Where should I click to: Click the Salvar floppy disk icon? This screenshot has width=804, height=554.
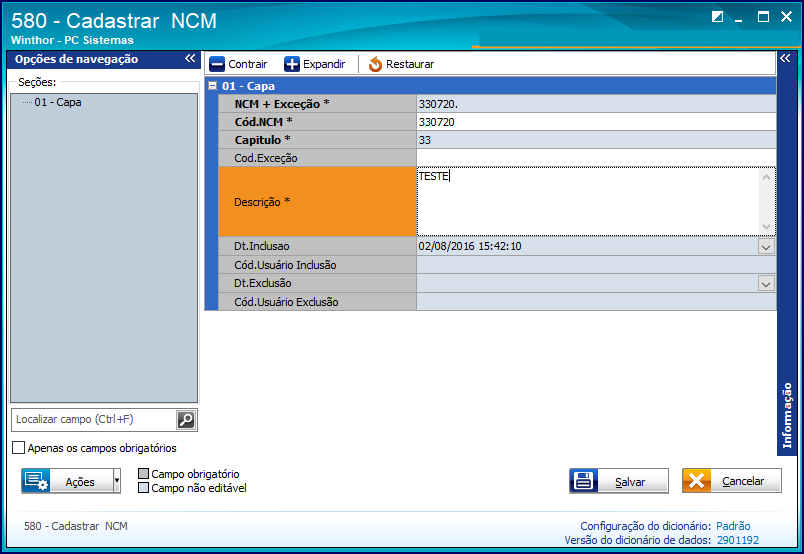(x=584, y=481)
